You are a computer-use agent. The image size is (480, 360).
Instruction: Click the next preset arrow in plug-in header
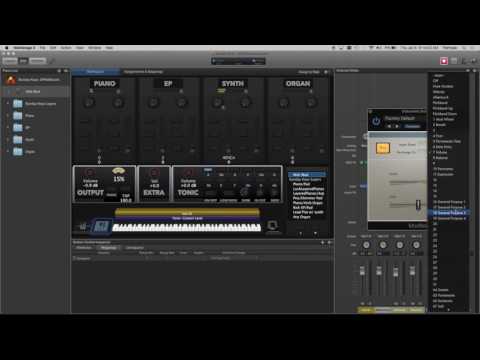397,126
